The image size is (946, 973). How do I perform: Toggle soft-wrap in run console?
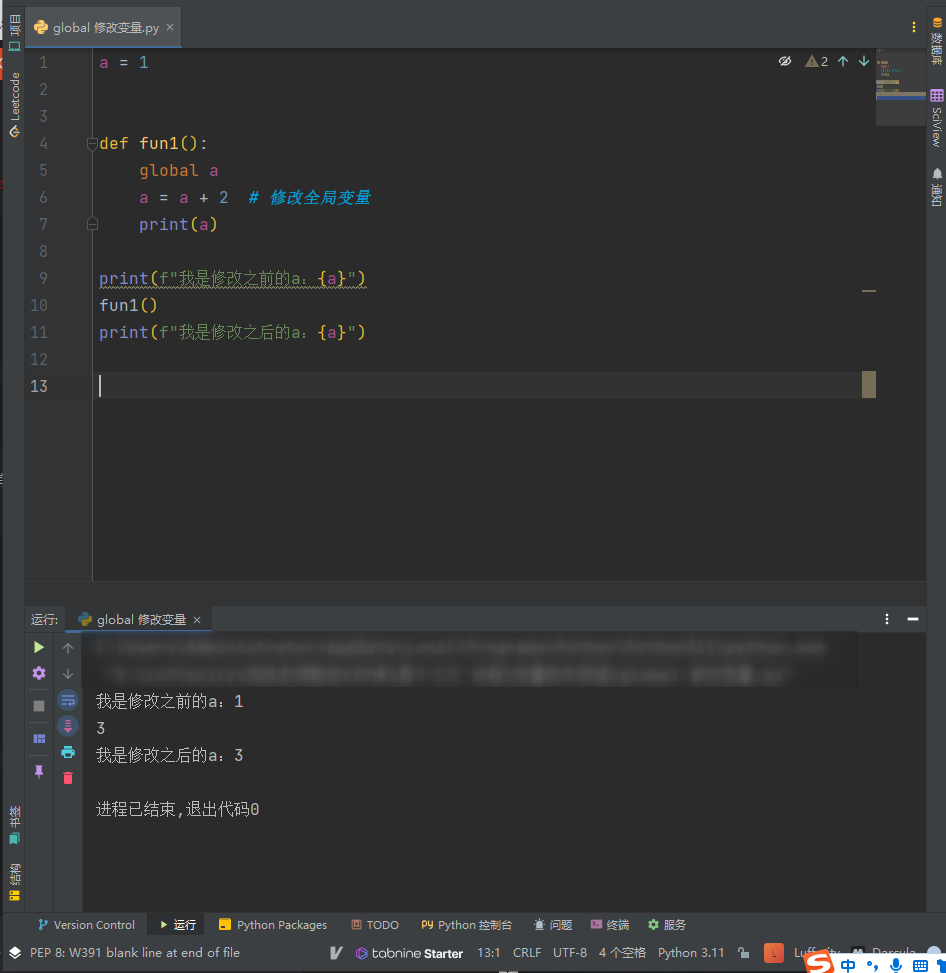(68, 701)
